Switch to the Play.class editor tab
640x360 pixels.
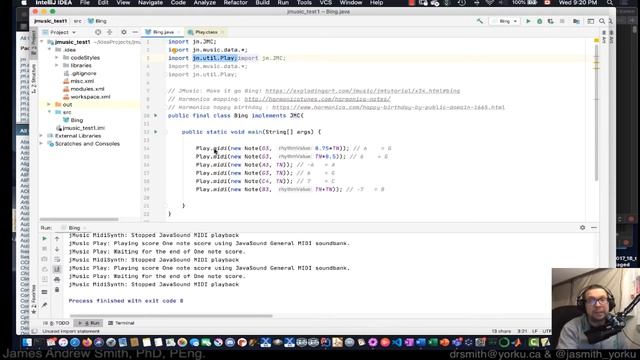pyautogui.click(x=206, y=32)
